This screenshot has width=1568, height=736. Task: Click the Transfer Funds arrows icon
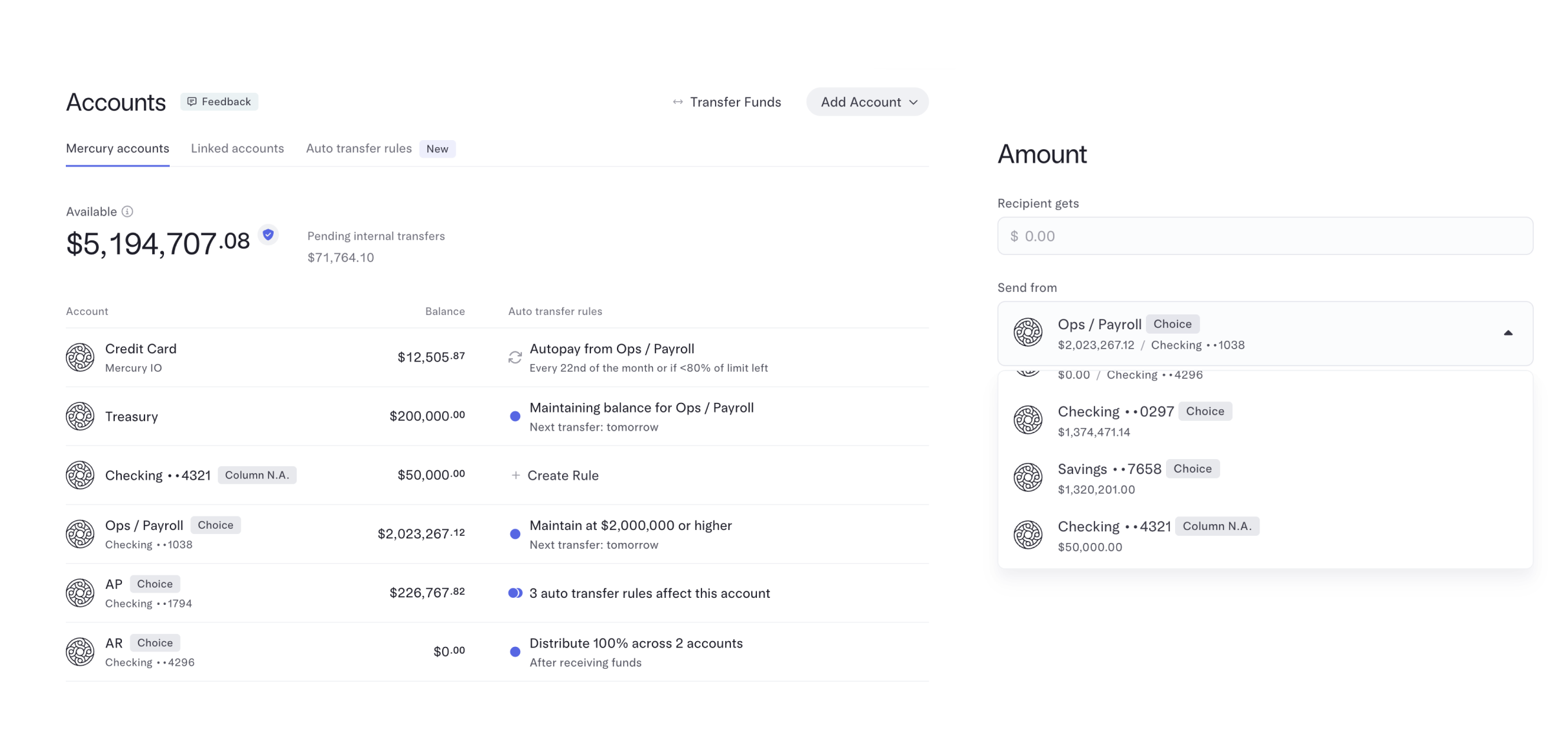[x=678, y=102]
